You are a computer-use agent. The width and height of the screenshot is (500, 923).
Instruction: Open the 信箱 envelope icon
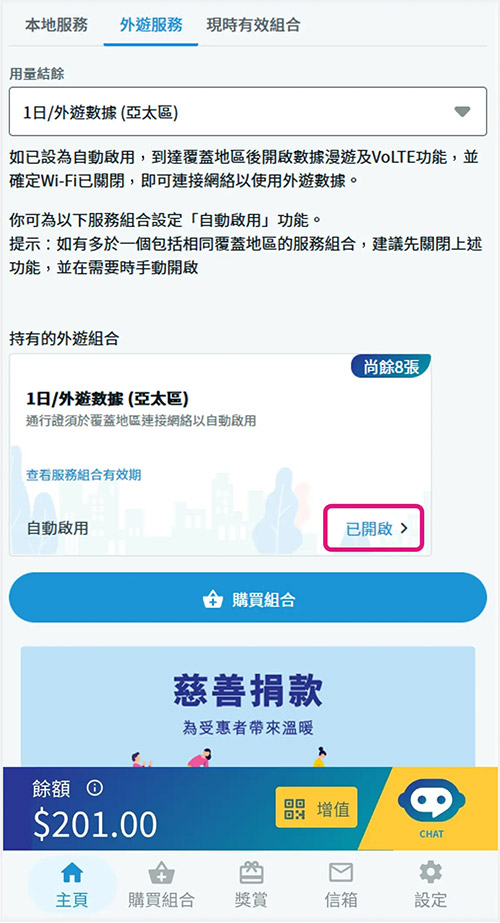coord(340,872)
